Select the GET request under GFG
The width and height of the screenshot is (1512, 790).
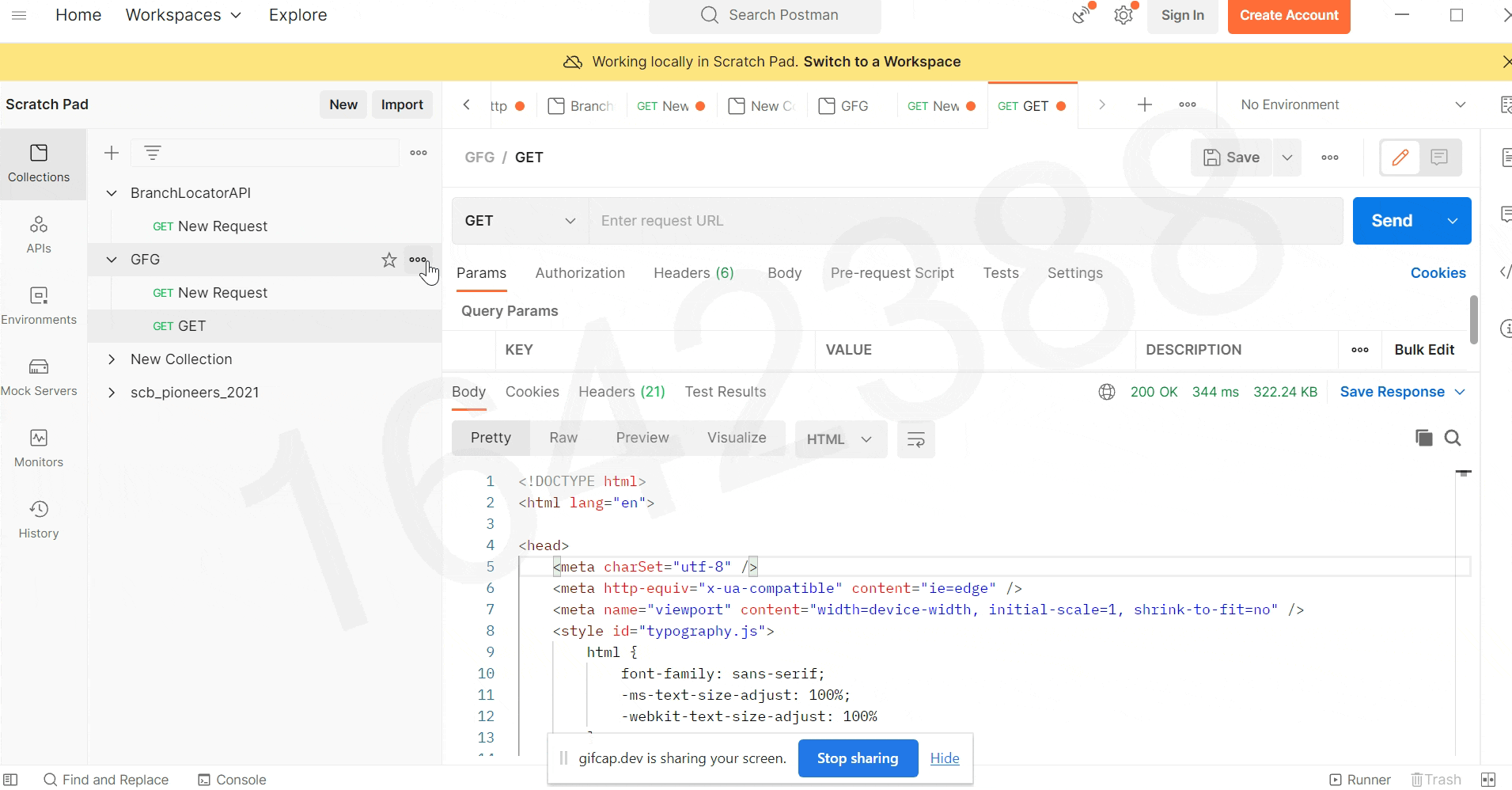point(264,326)
